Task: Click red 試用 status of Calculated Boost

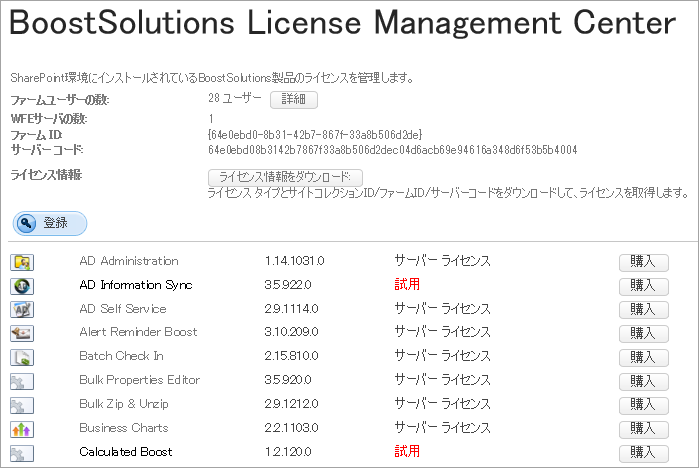Action: [407, 451]
